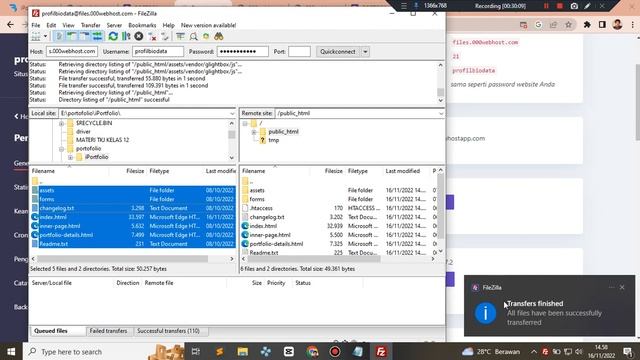The image size is (640, 360).
Task: Click the process queue toolbar icon
Action: 126,36
